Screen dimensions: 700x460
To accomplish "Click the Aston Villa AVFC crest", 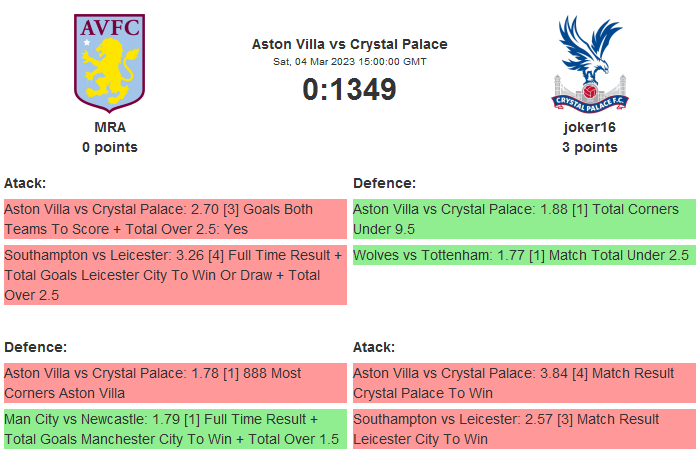I will 110,62.
